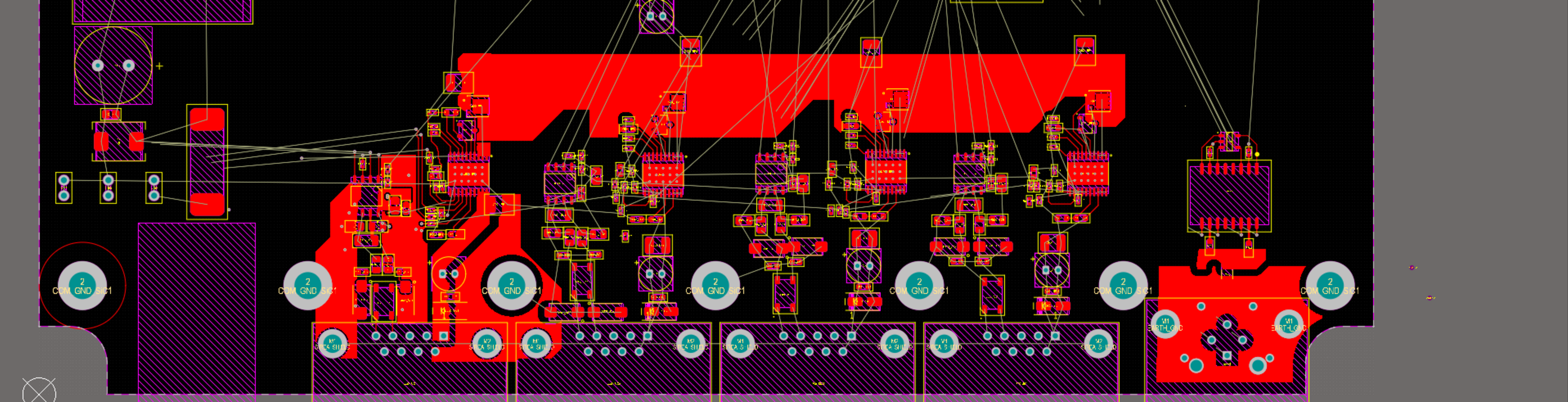
Task: Click small round two-pad footprint at top center
Action: 656,16
